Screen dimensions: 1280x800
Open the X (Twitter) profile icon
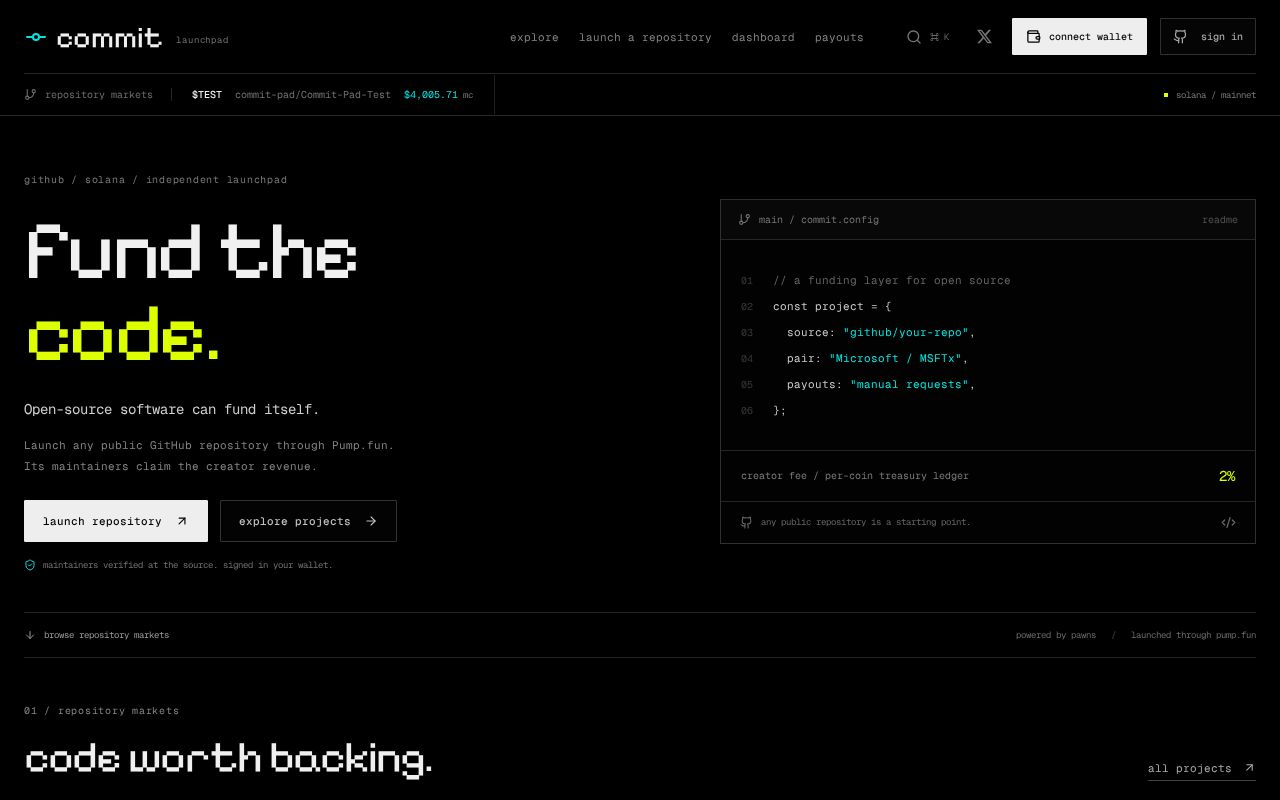click(984, 37)
